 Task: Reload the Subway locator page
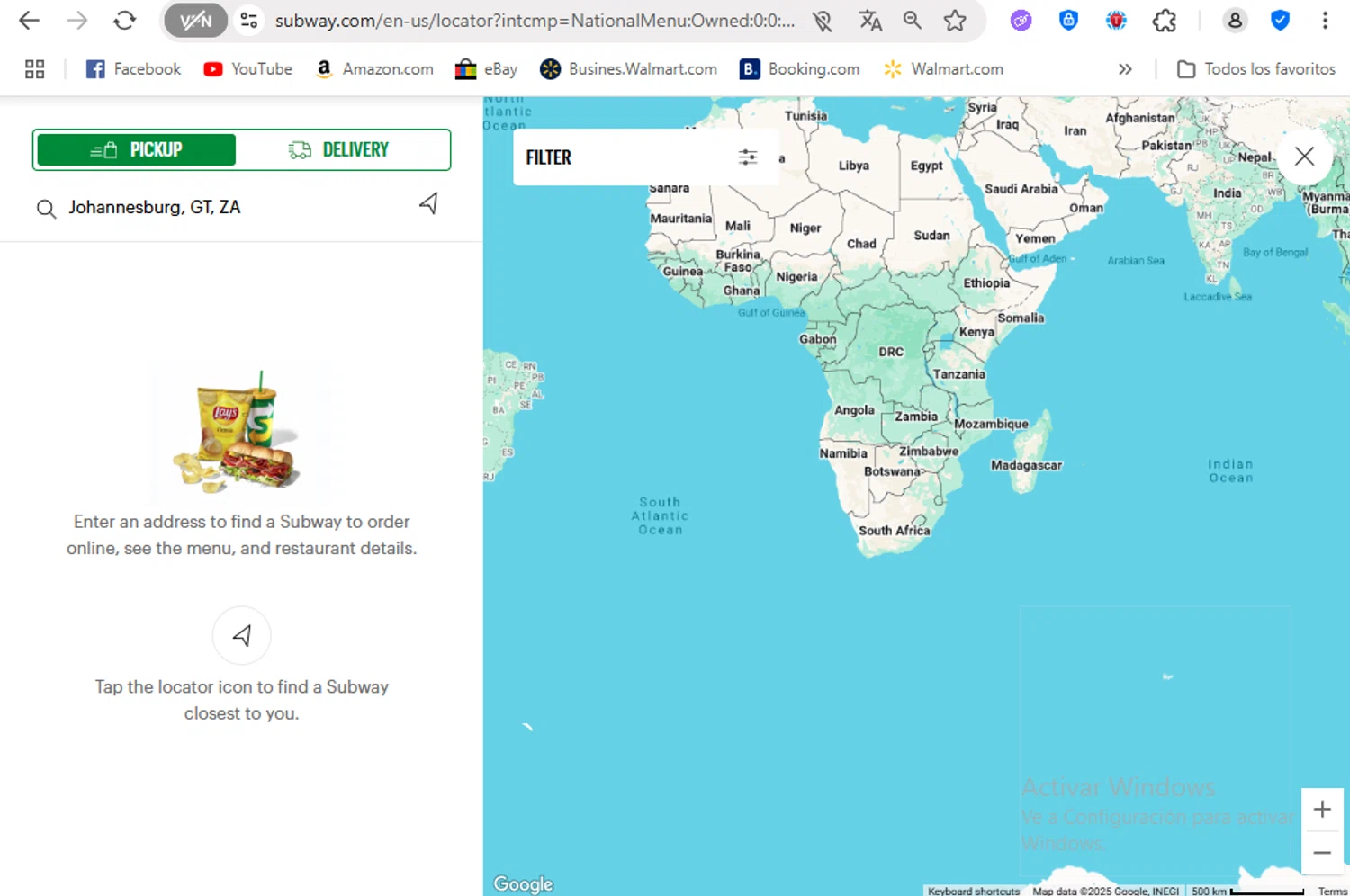pos(124,20)
